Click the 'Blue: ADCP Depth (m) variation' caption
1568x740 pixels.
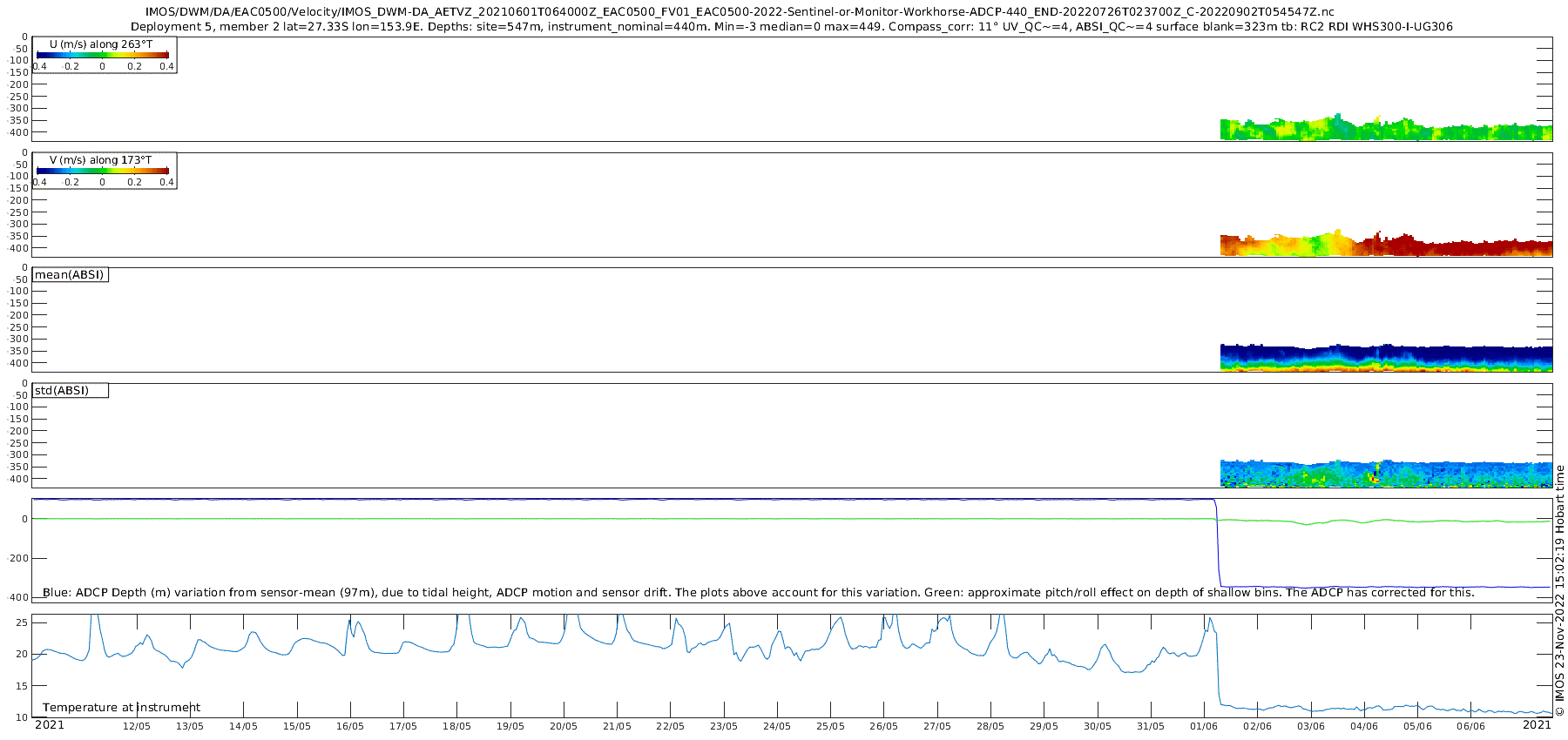click(758, 593)
